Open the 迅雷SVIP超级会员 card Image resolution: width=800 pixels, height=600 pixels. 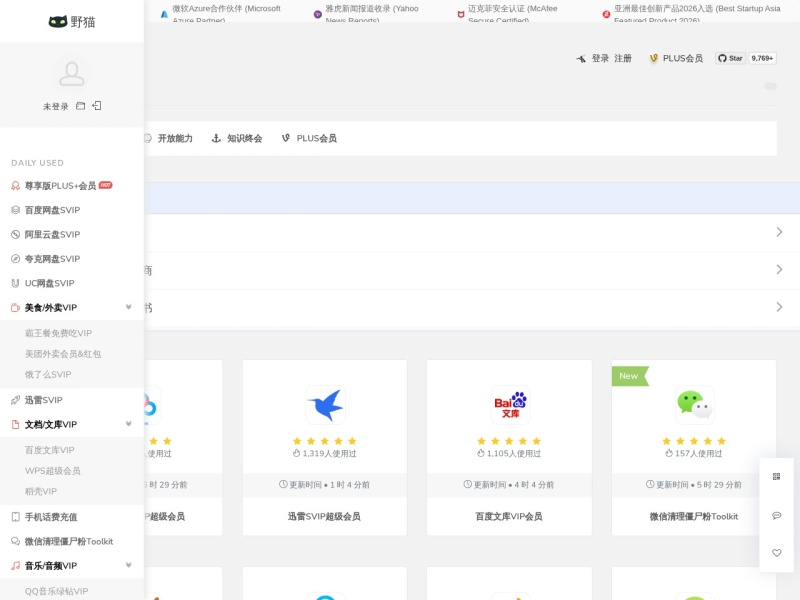324,447
